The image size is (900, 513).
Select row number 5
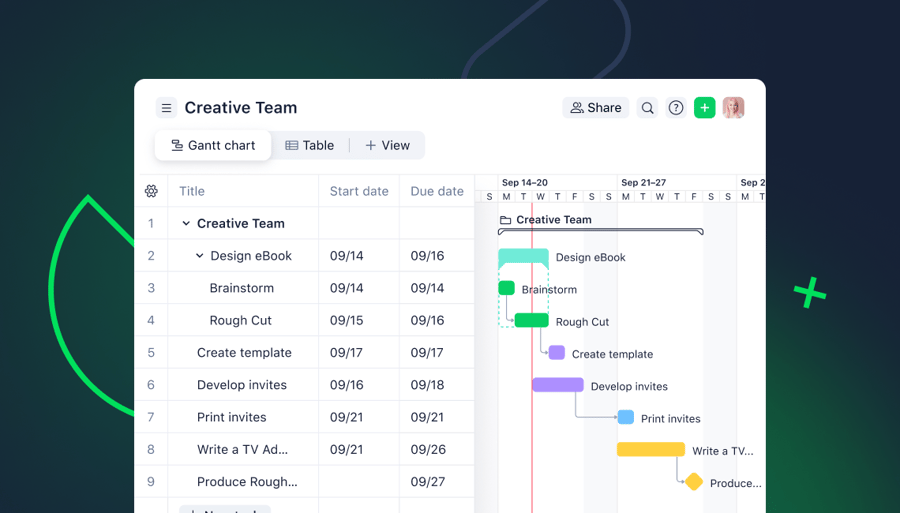[x=151, y=353]
